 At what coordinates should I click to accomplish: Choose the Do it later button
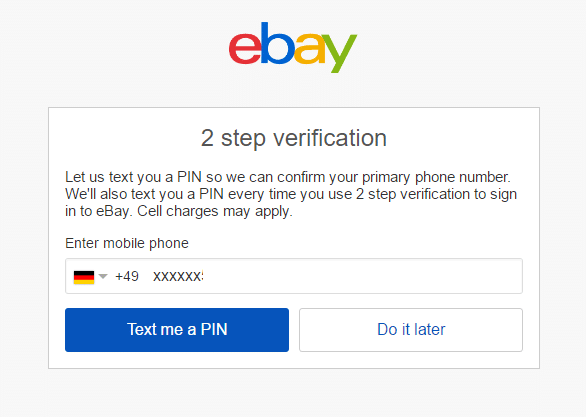[x=411, y=330]
